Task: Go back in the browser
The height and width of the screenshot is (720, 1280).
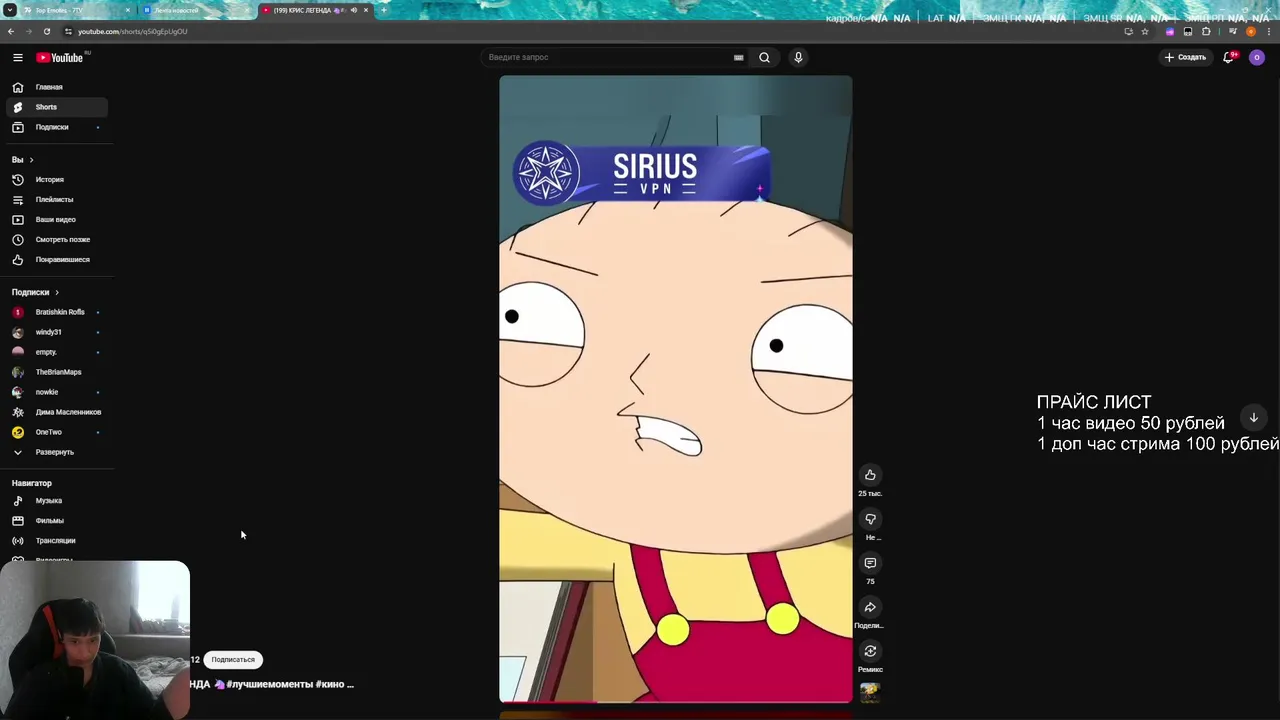Action: pyautogui.click(x=11, y=31)
